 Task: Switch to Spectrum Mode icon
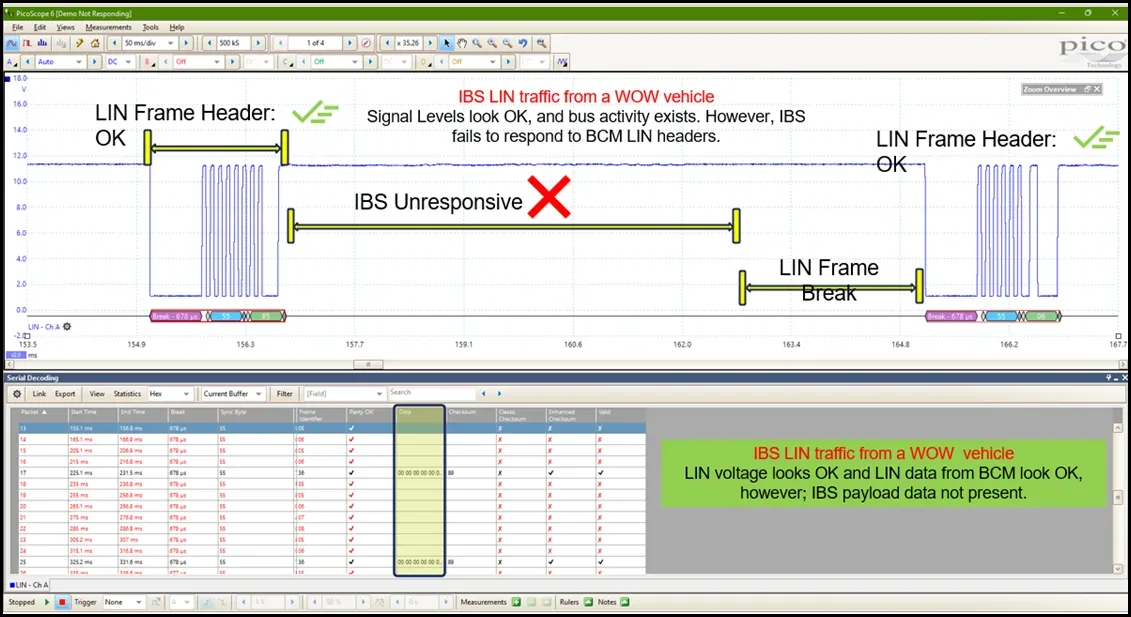43,43
